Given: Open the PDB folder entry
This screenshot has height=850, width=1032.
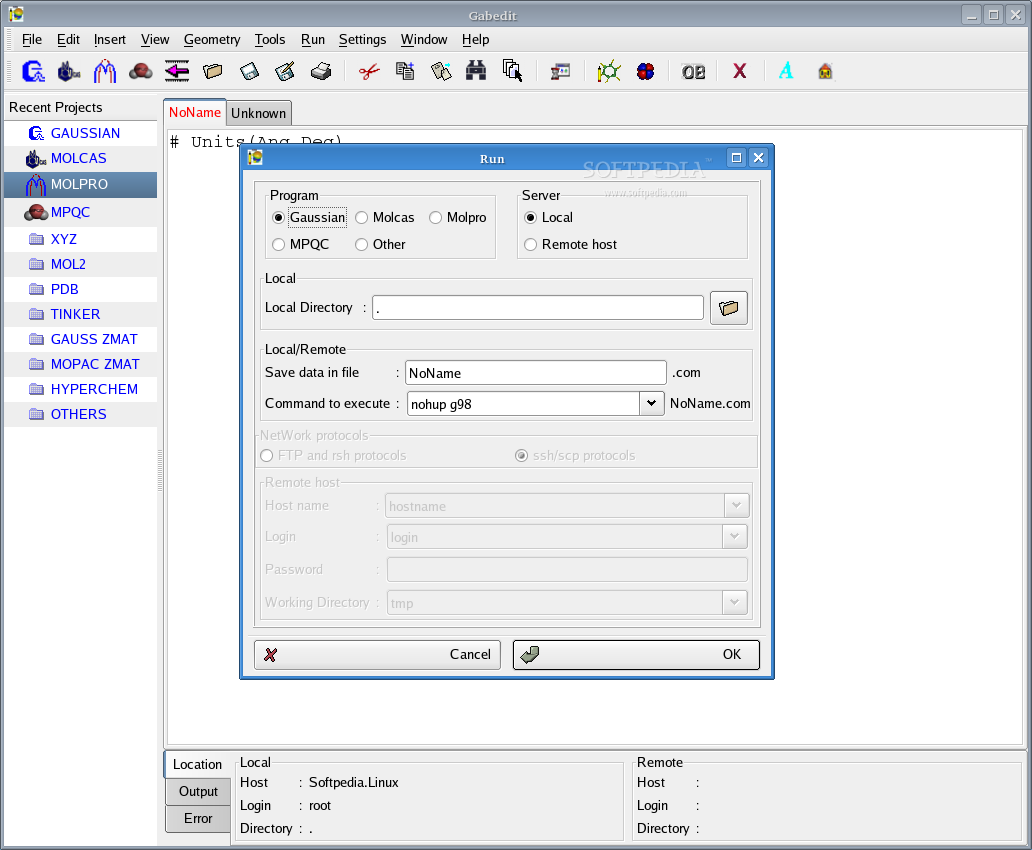Looking at the screenshot, I should click(81, 289).
